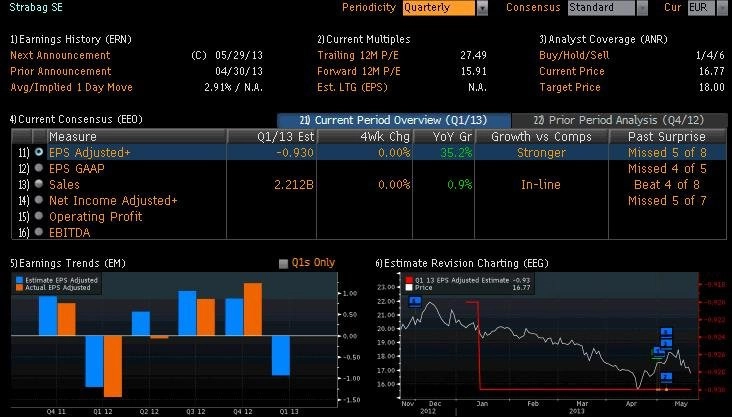Click red Q1 13 EPS Estimate legend swatch
Image resolution: width=732 pixels, height=417 pixels.
click(409, 280)
